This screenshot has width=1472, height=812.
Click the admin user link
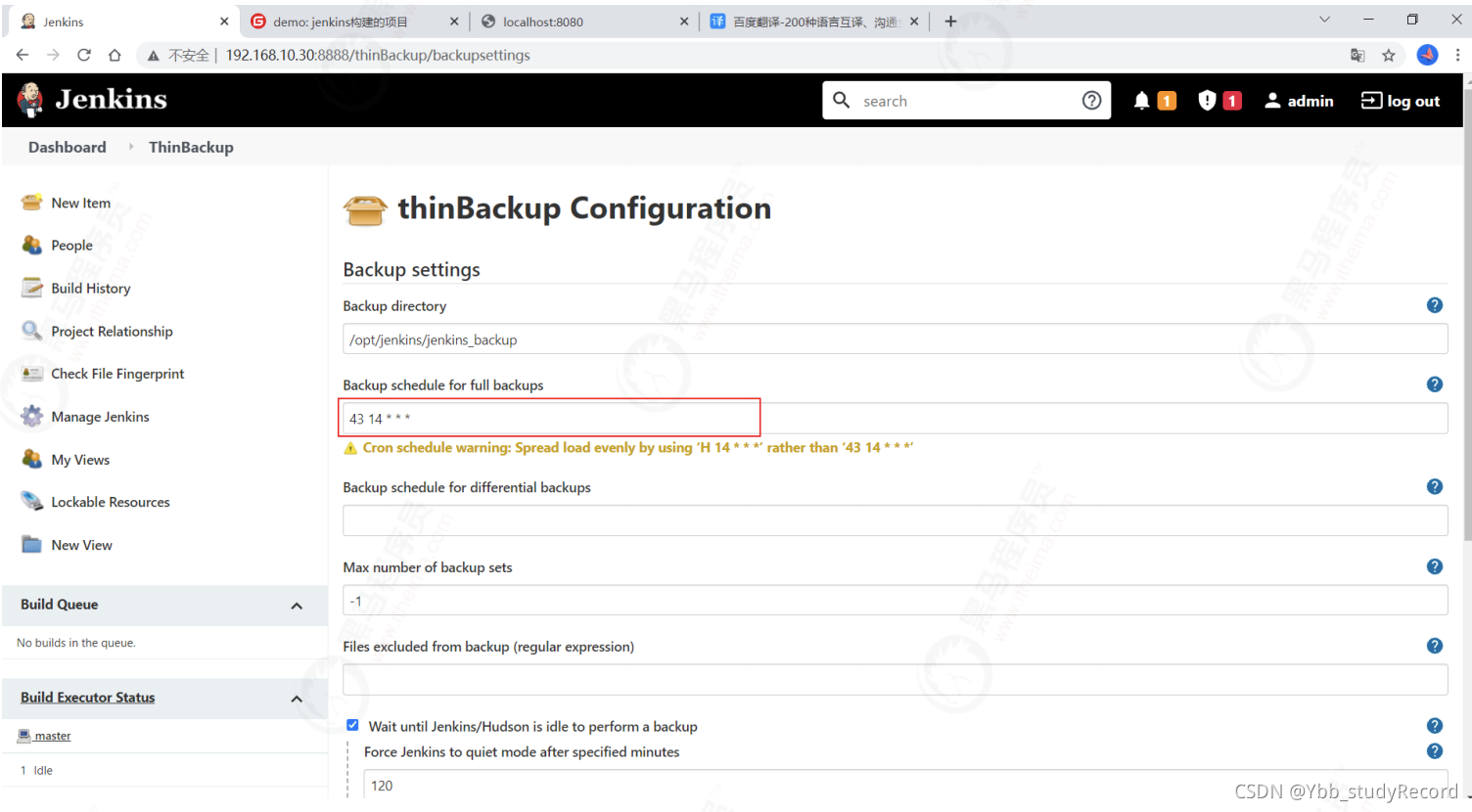(x=1311, y=101)
